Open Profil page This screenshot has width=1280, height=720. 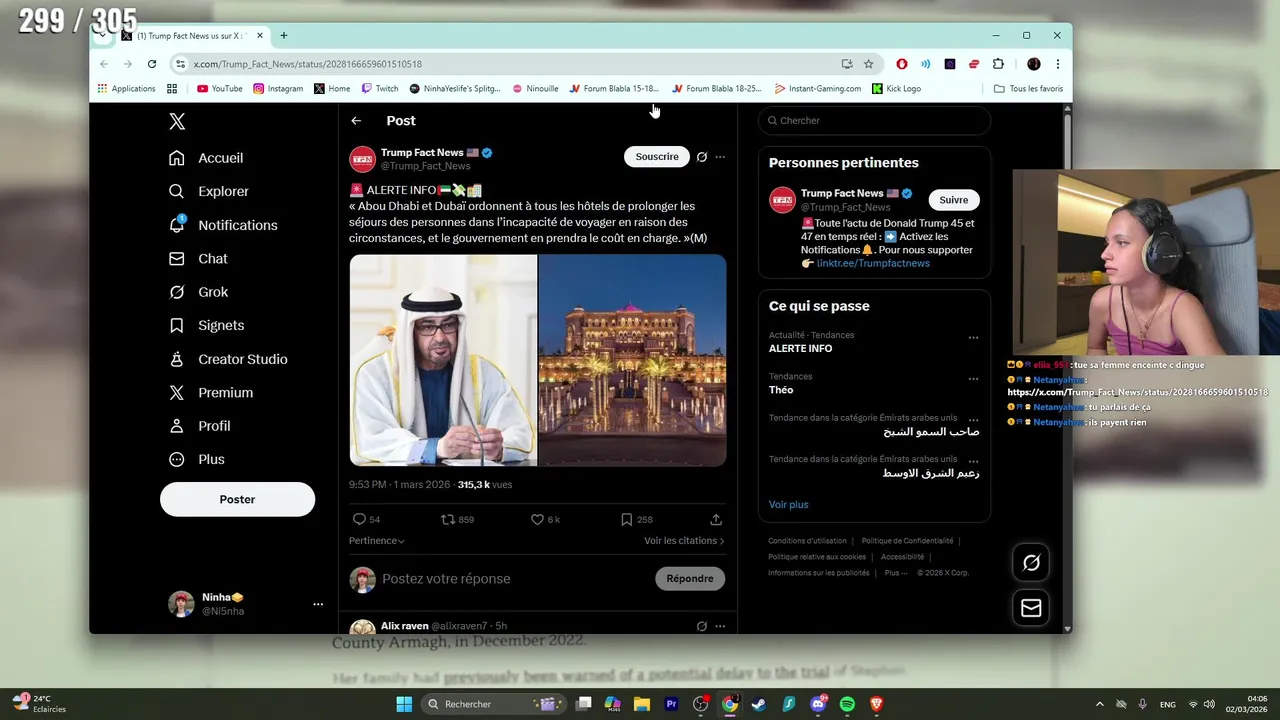click(200, 425)
